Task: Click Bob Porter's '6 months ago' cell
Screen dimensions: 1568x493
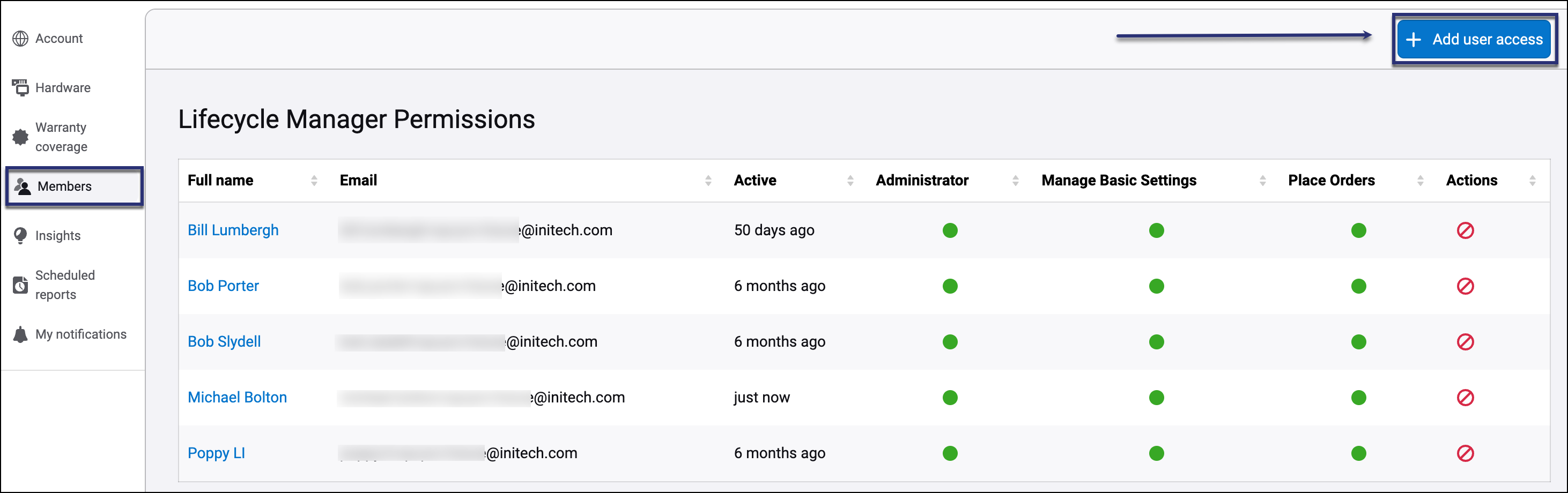Action: pyautogui.click(x=779, y=286)
